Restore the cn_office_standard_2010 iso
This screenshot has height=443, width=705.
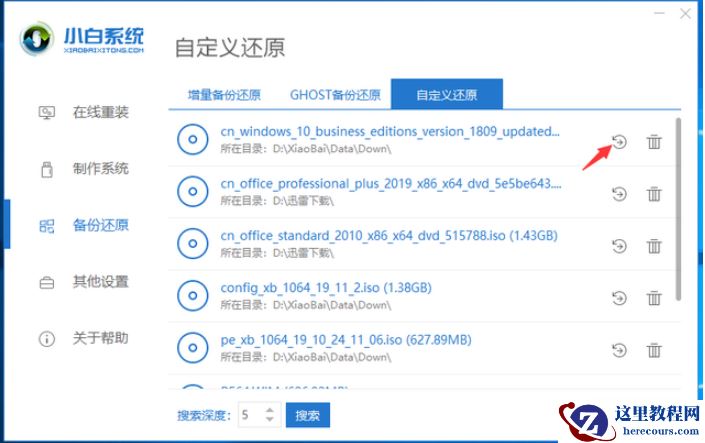pyautogui.click(x=619, y=246)
